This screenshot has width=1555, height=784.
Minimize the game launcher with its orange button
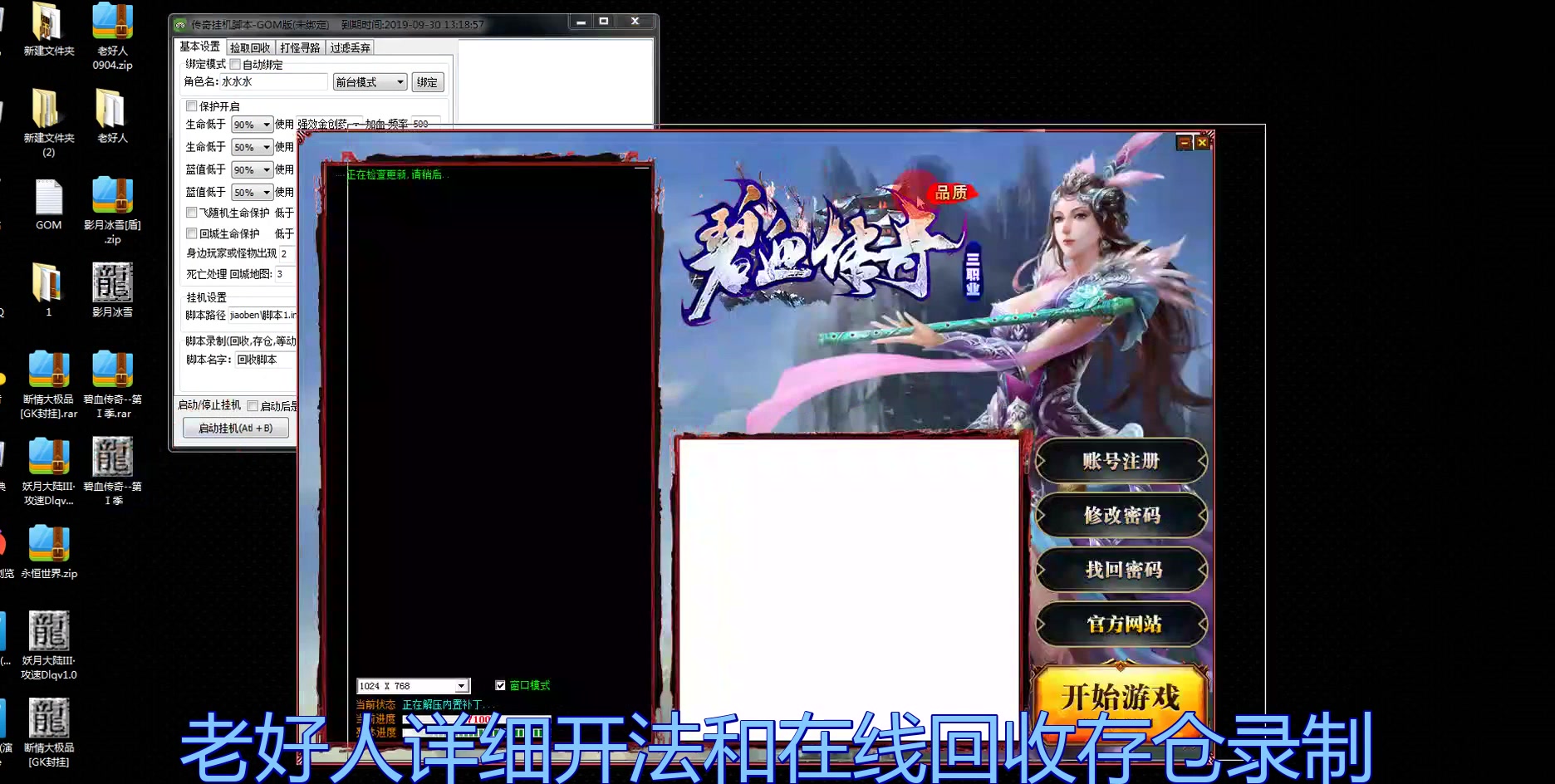point(1185,143)
